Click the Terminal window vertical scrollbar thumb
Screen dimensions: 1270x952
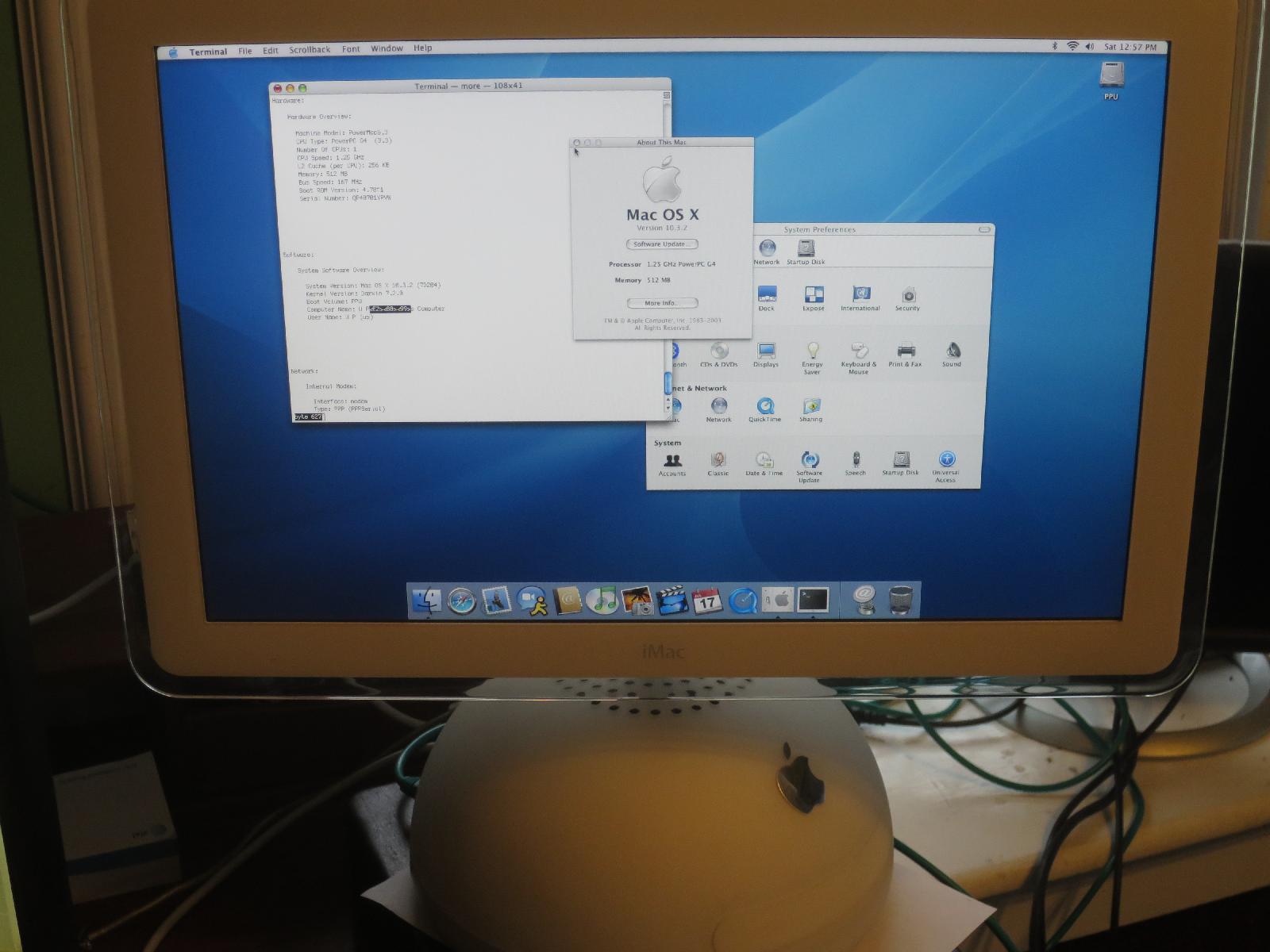pos(668,382)
